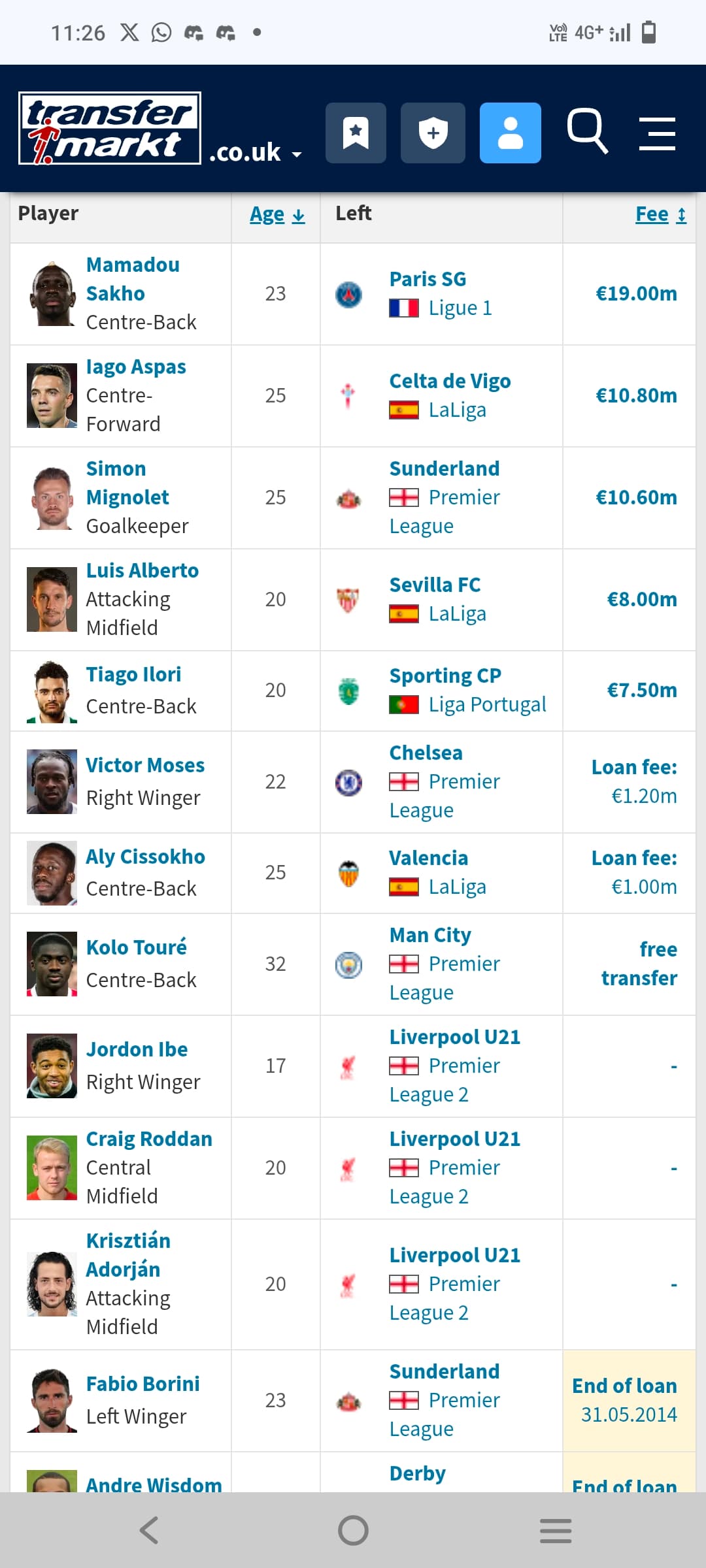This screenshot has width=706, height=1568.
Task: Tap Kolo Touré's portrait photo
Action: tap(52, 964)
